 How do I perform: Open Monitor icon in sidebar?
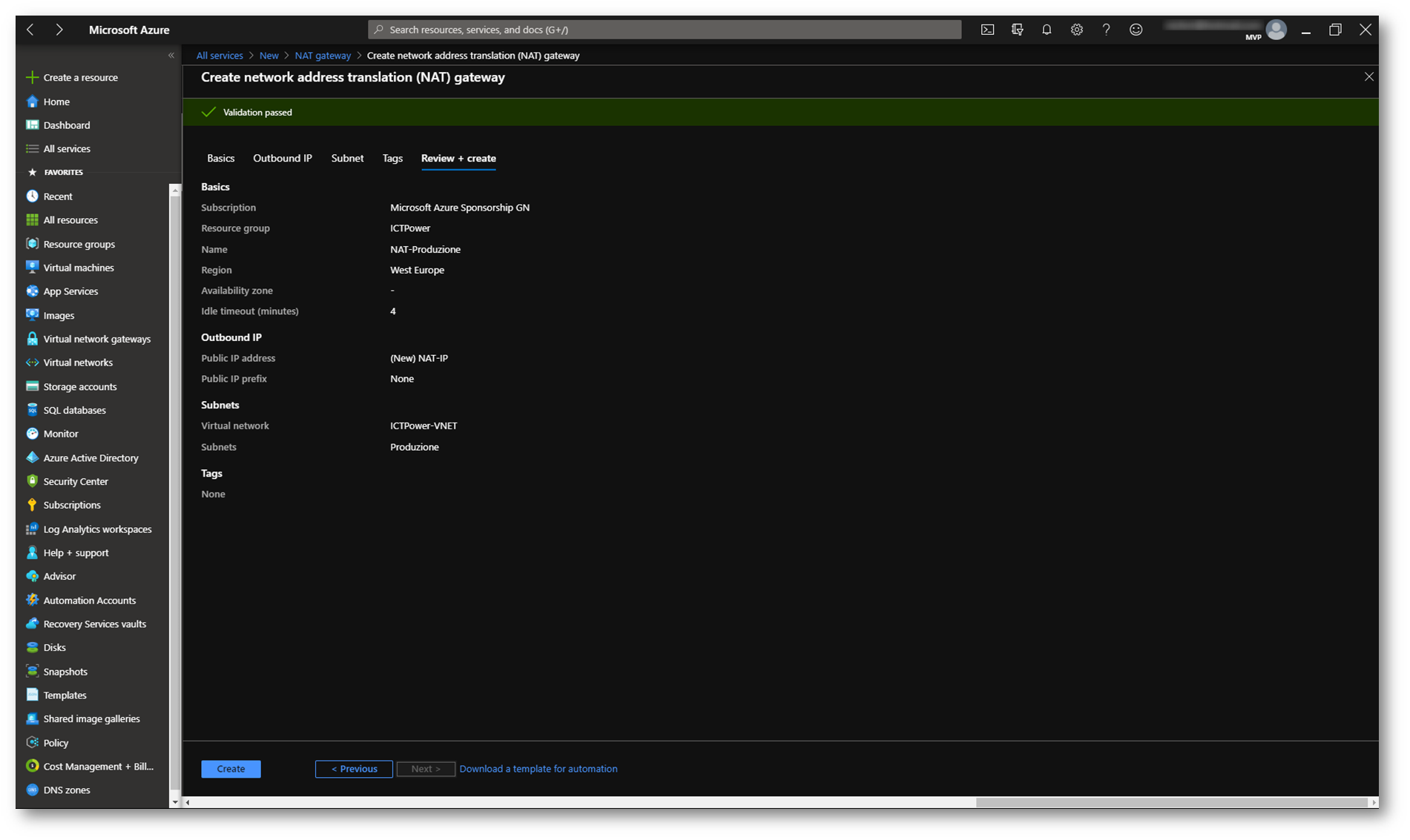click(x=32, y=434)
